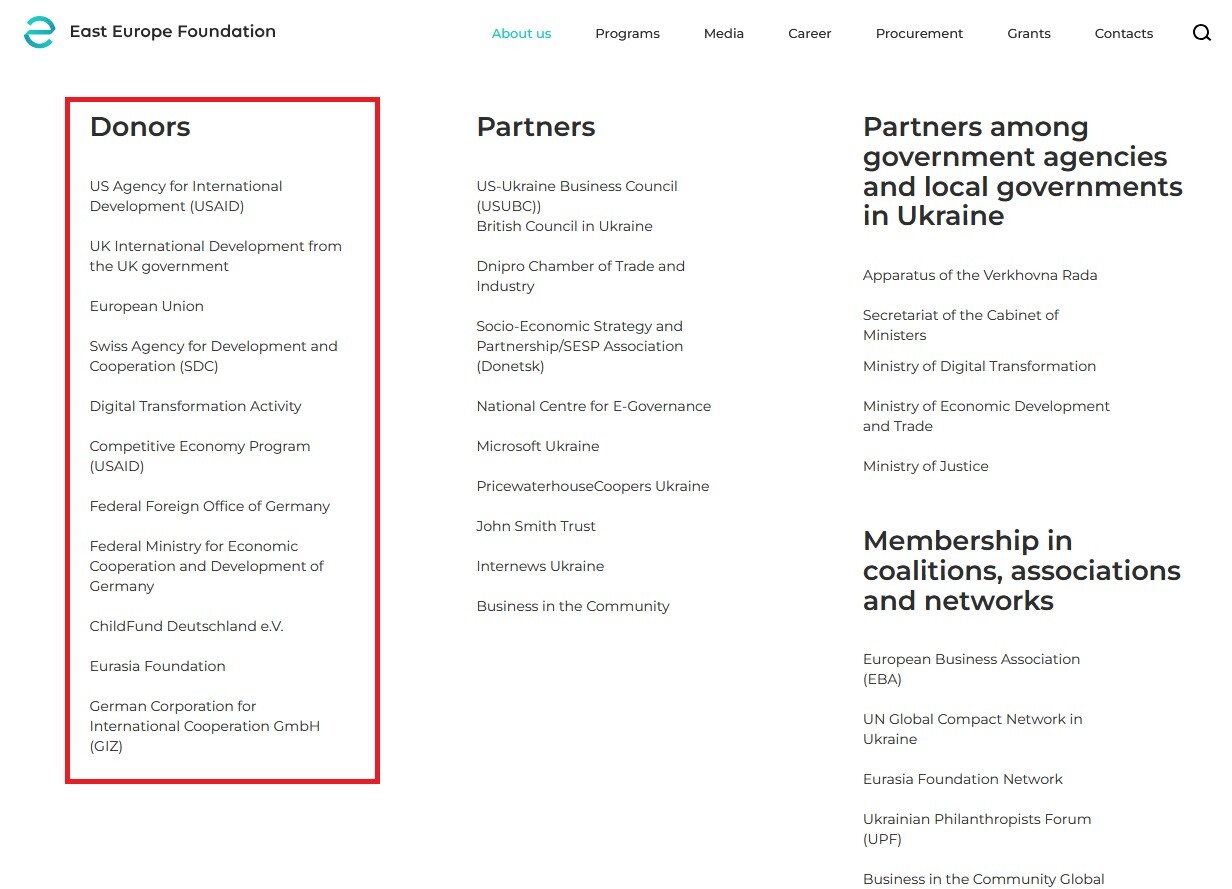Open the Career page

[x=810, y=34]
